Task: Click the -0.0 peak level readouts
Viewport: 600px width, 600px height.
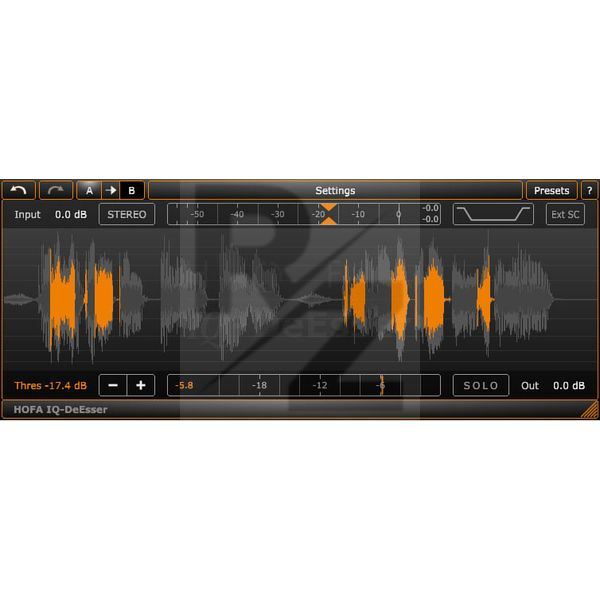Action: tap(430, 214)
